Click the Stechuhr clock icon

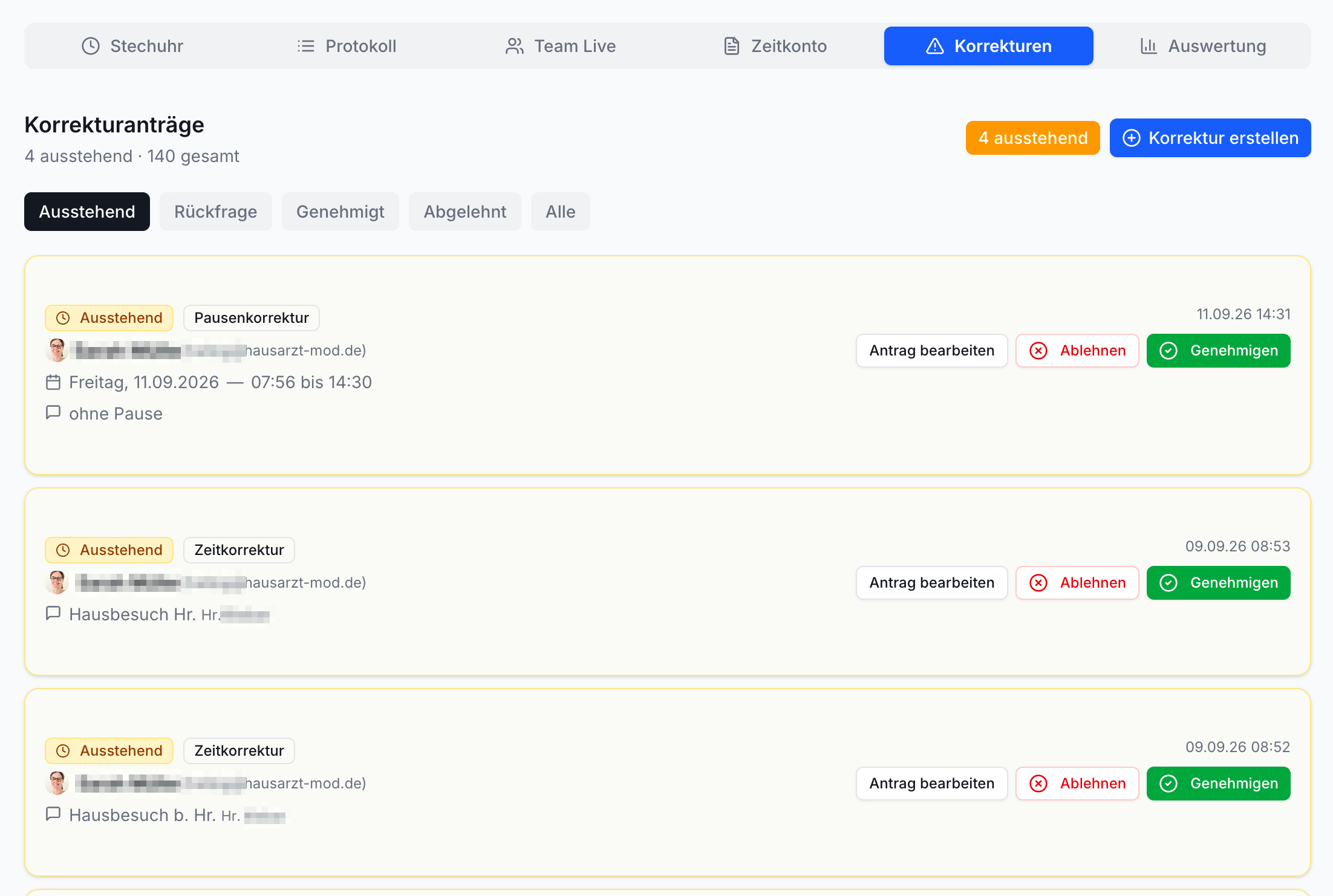click(91, 46)
